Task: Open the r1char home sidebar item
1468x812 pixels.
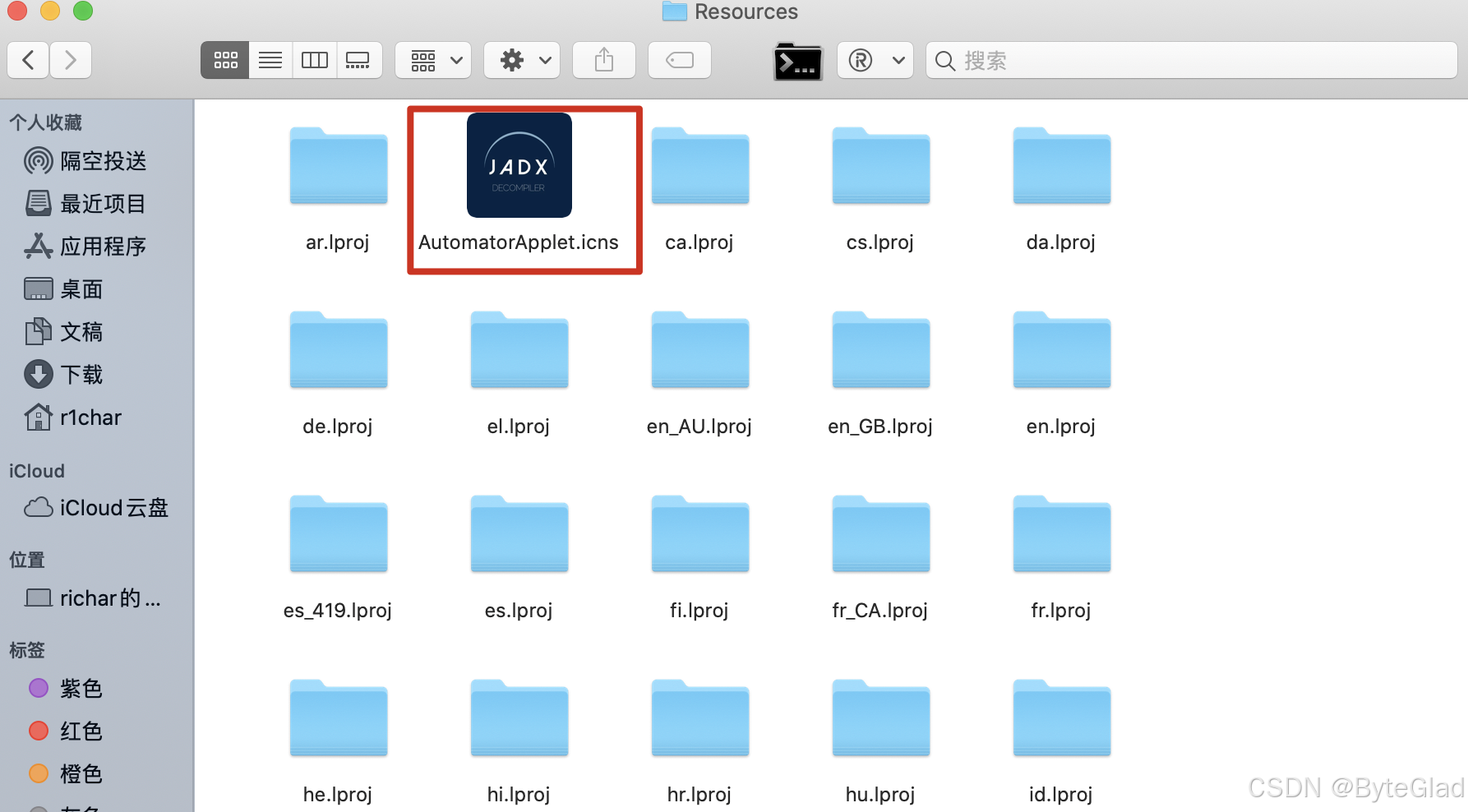Action: coord(38,417)
